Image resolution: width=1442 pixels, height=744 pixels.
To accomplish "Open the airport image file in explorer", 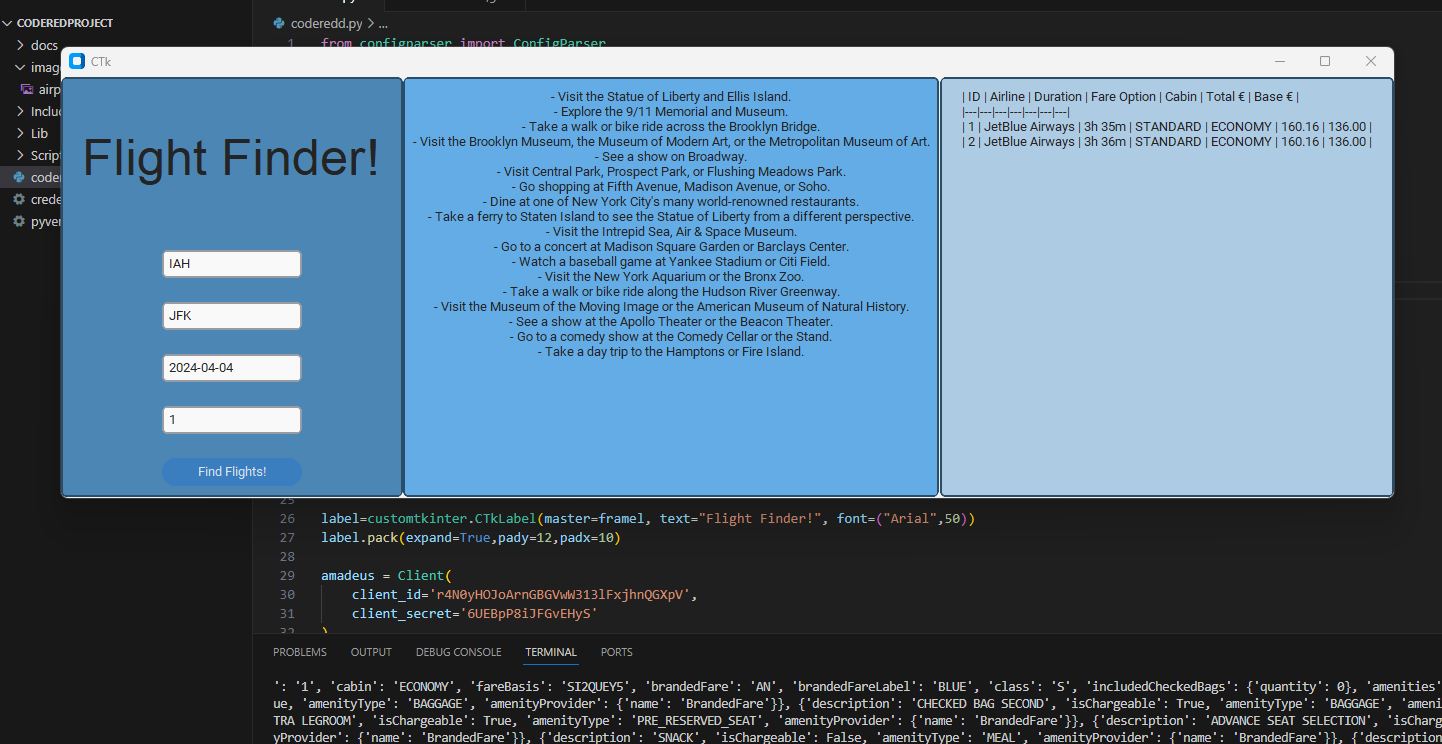I will tap(40, 89).
